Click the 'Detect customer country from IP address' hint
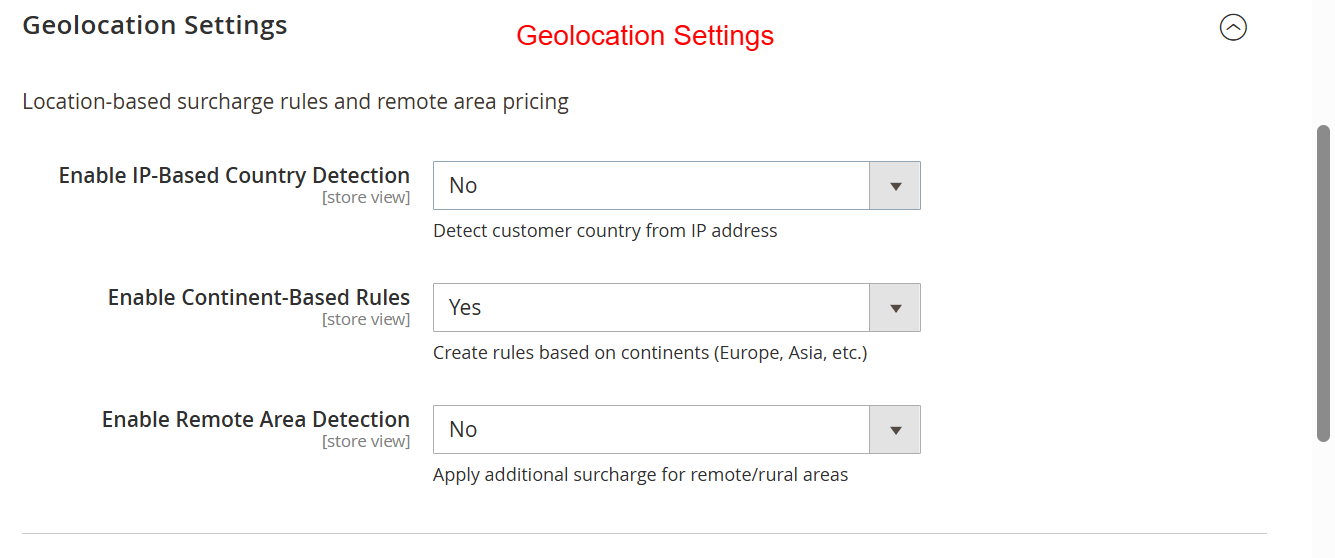The height and width of the screenshot is (558, 1335). [605, 231]
